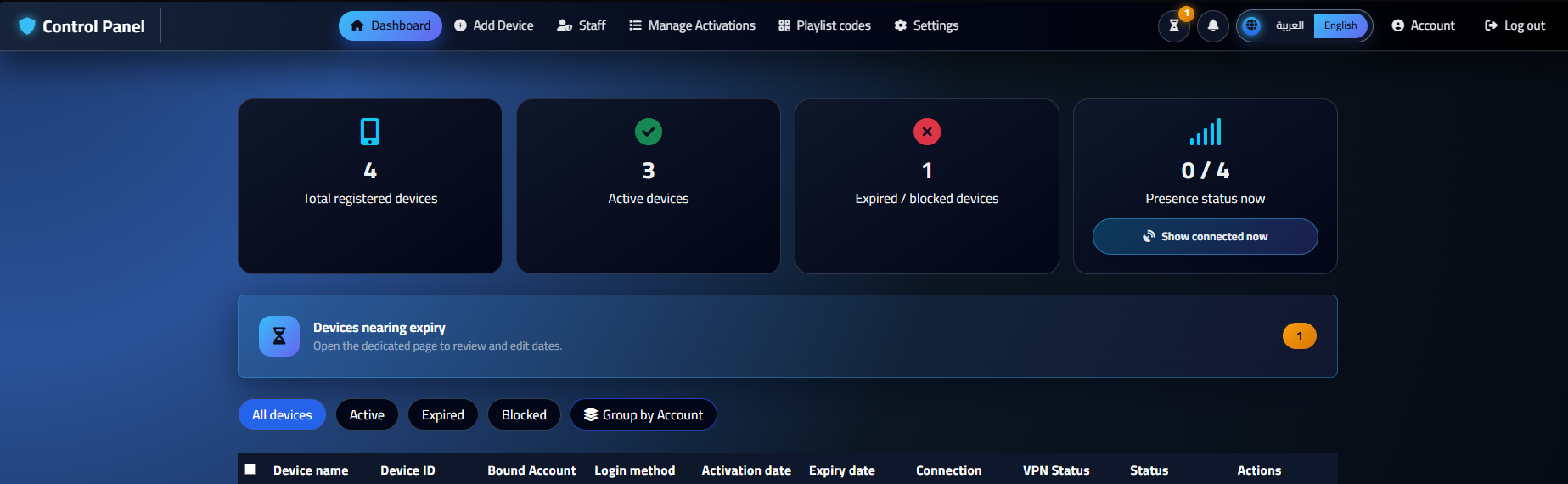The height and width of the screenshot is (484, 1568).
Task: Click the Login method column header
Action: point(635,470)
